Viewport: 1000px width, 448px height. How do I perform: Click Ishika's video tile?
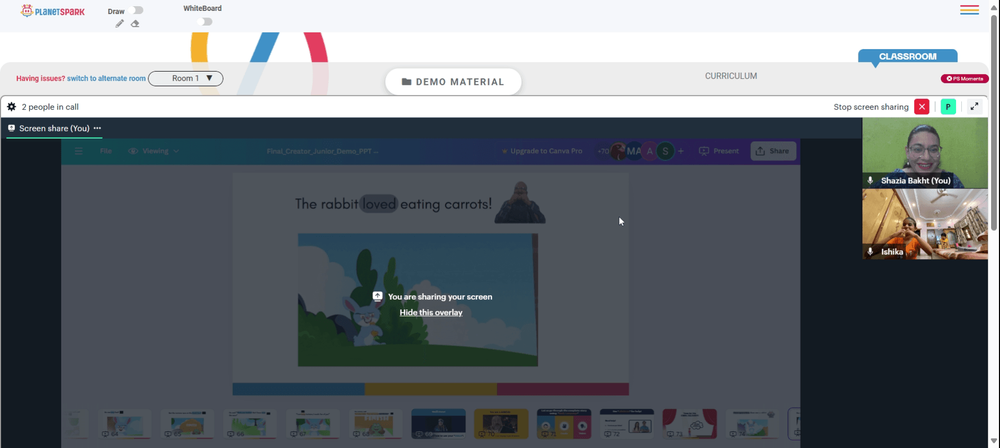click(925, 224)
